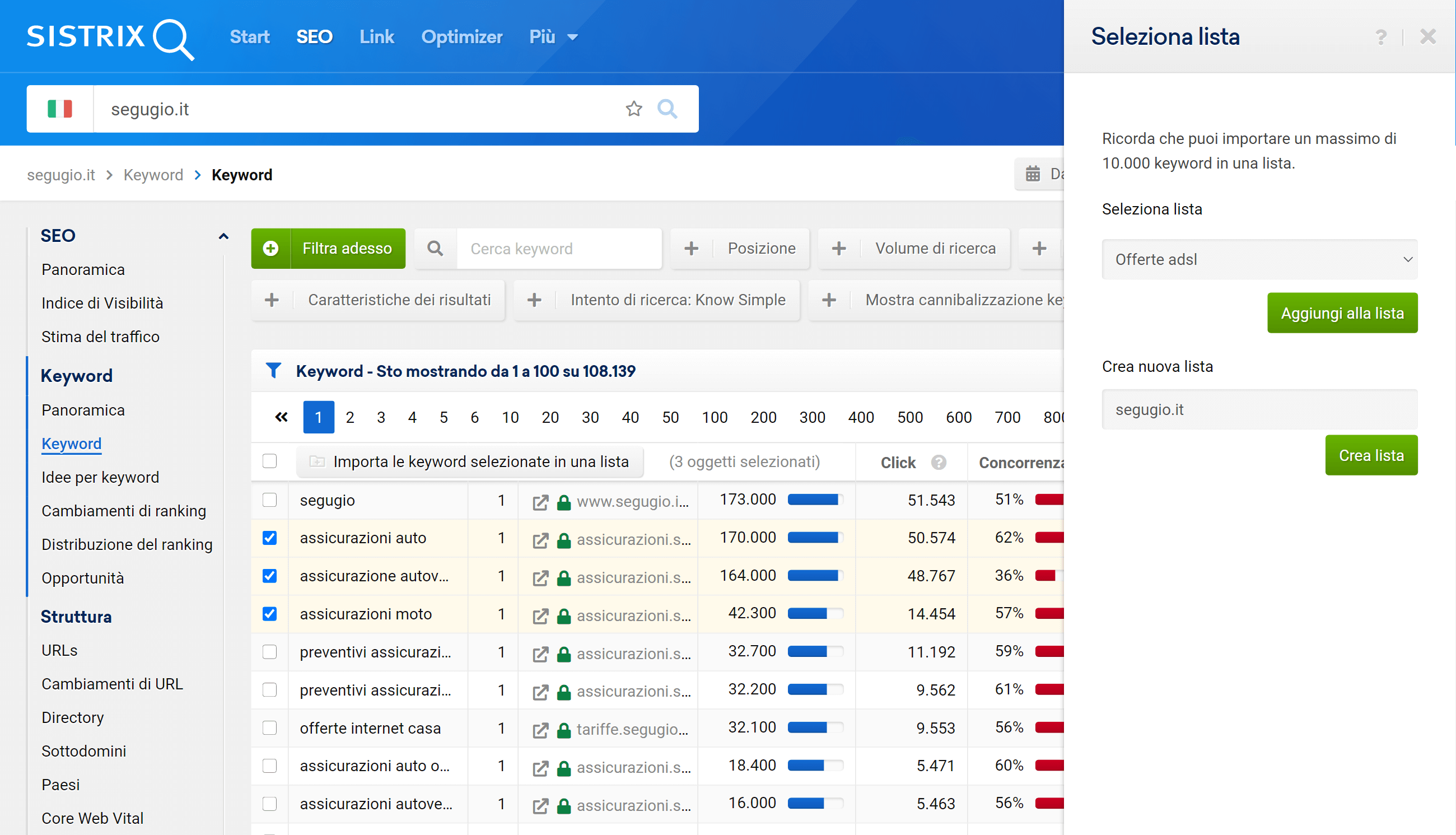
Task: Click the green plus icon on Filtra adesso
Action: (x=270, y=248)
